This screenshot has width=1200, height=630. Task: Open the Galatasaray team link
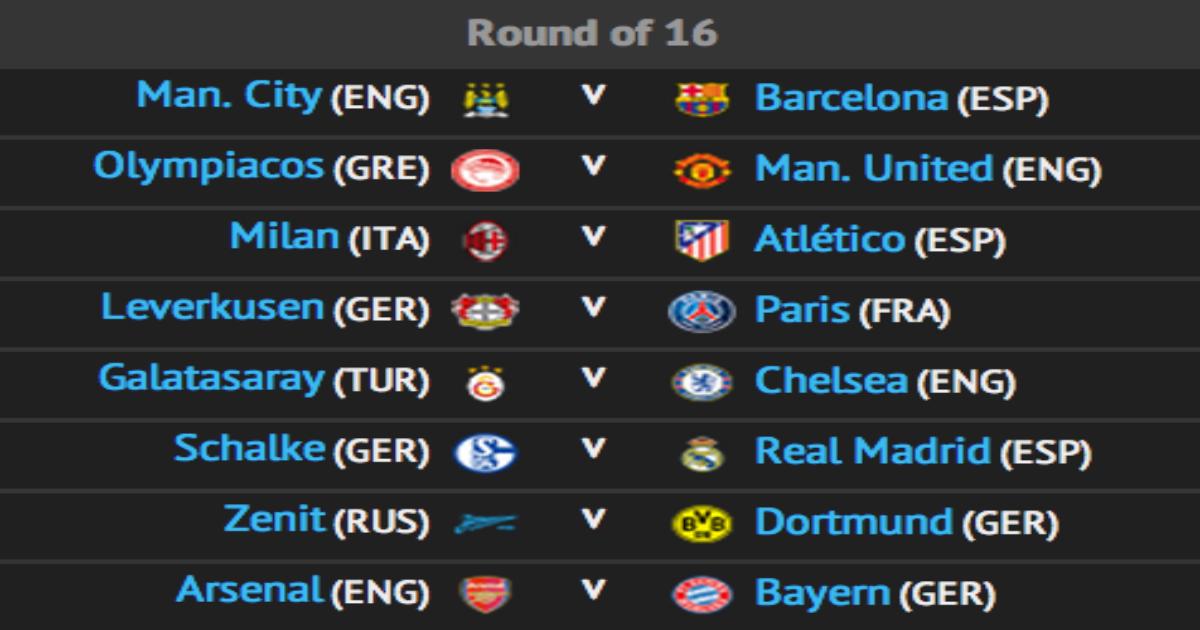212,379
